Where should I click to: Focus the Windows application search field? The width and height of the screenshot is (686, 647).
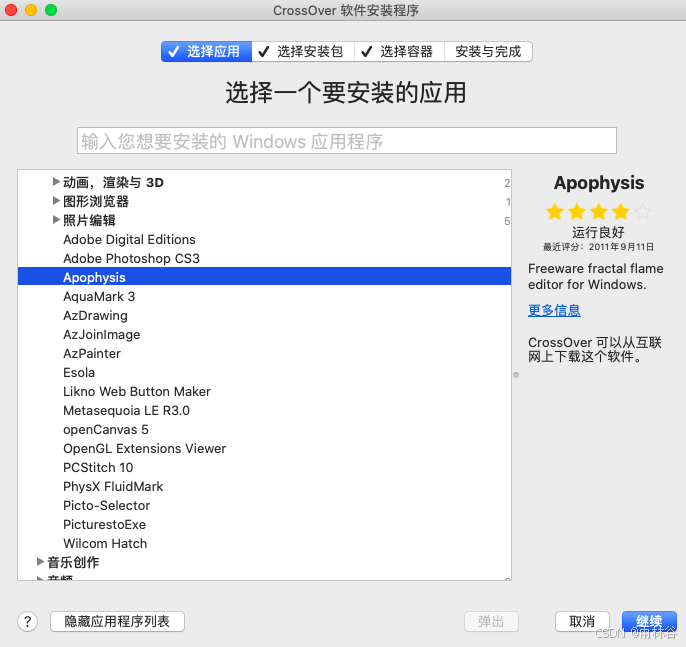(x=347, y=141)
